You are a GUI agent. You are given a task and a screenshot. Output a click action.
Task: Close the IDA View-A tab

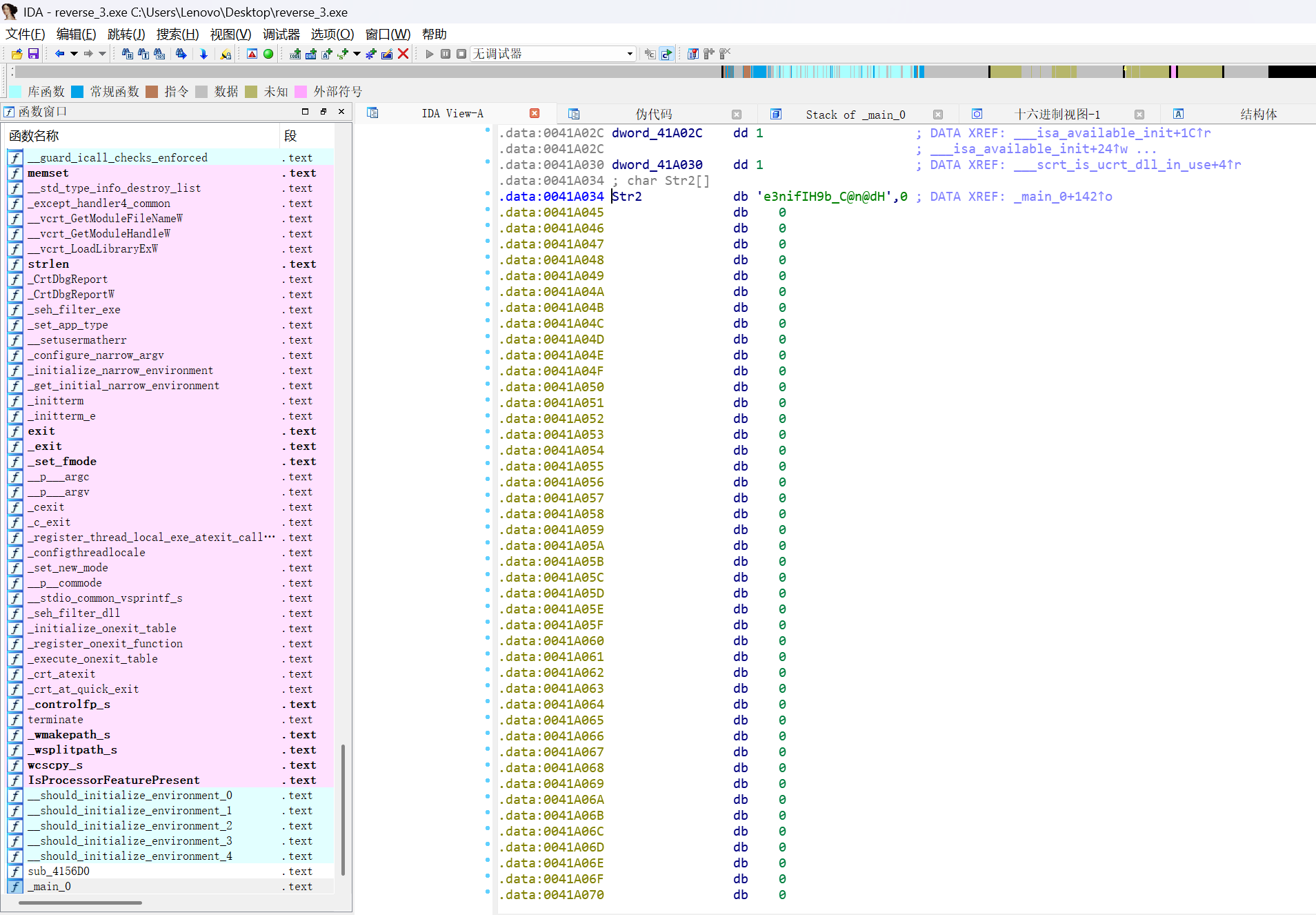click(x=535, y=113)
